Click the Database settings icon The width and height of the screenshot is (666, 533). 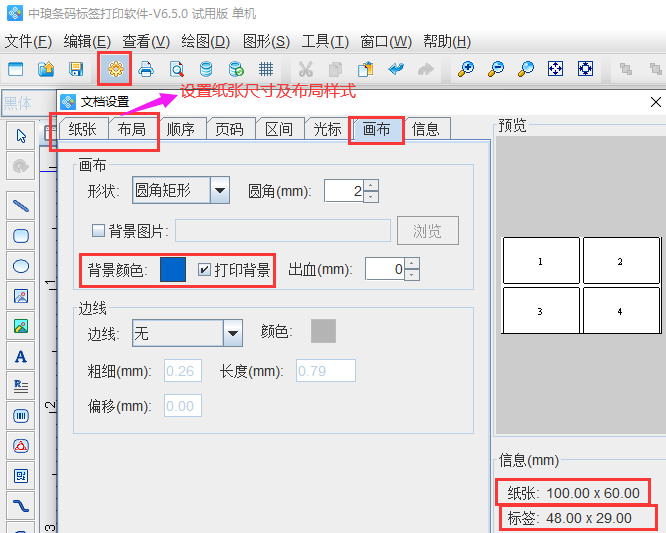click(x=206, y=69)
